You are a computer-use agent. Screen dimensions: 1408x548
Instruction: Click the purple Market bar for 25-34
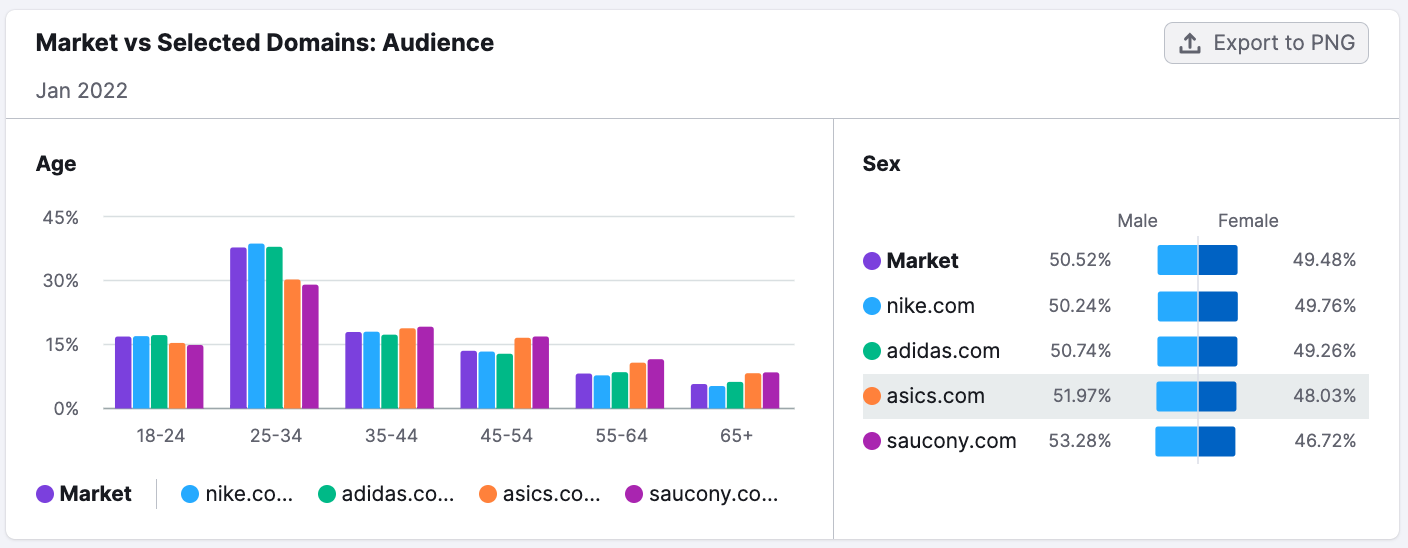(238, 328)
